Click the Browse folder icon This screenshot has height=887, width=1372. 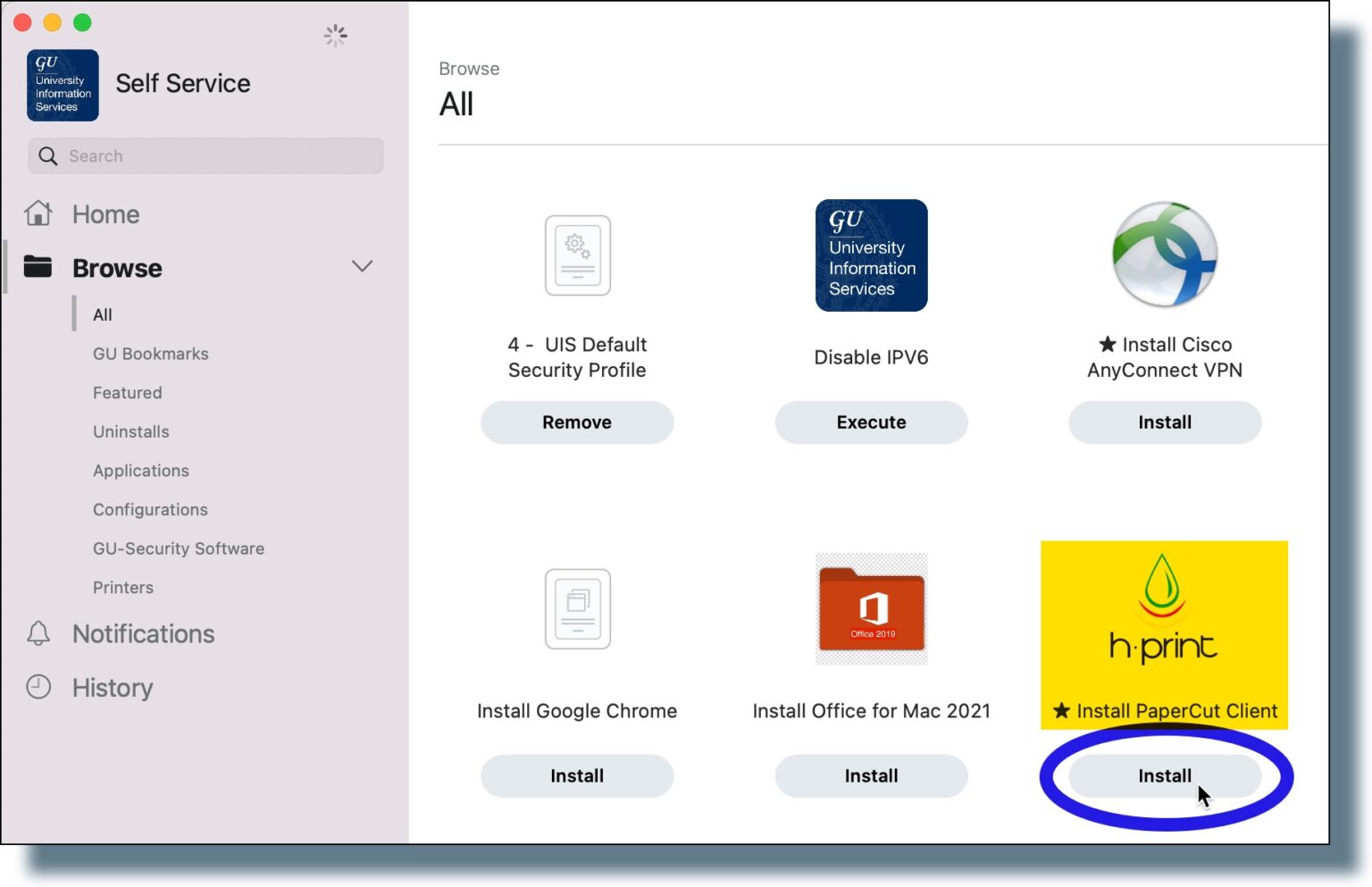pos(39,267)
